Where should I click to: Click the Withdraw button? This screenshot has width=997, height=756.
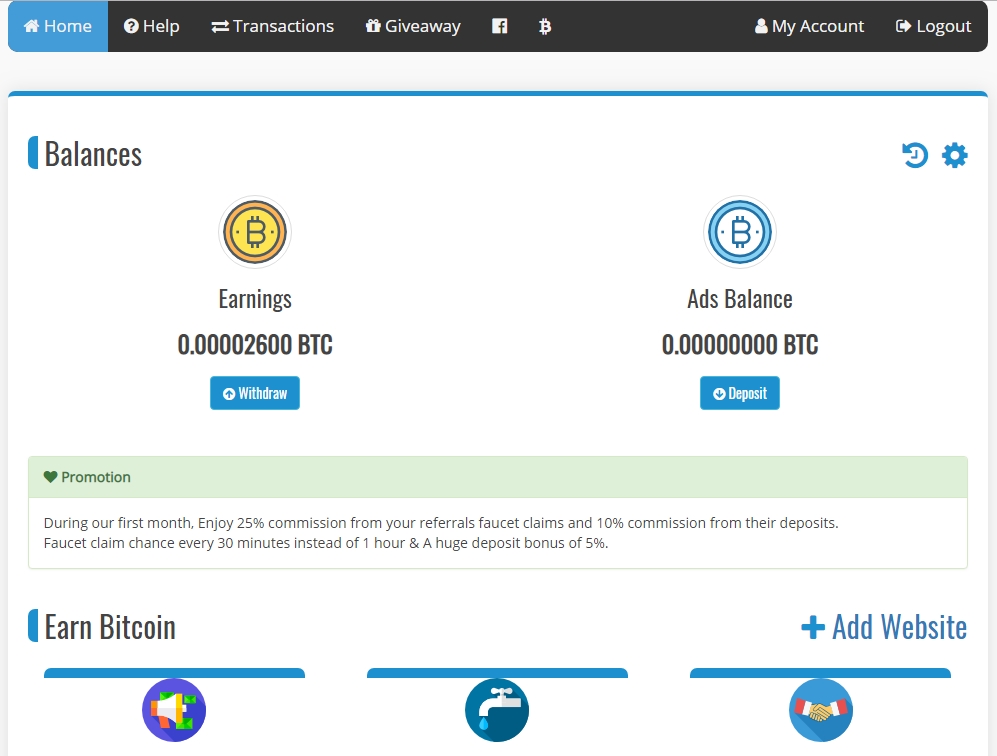[255, 393]
